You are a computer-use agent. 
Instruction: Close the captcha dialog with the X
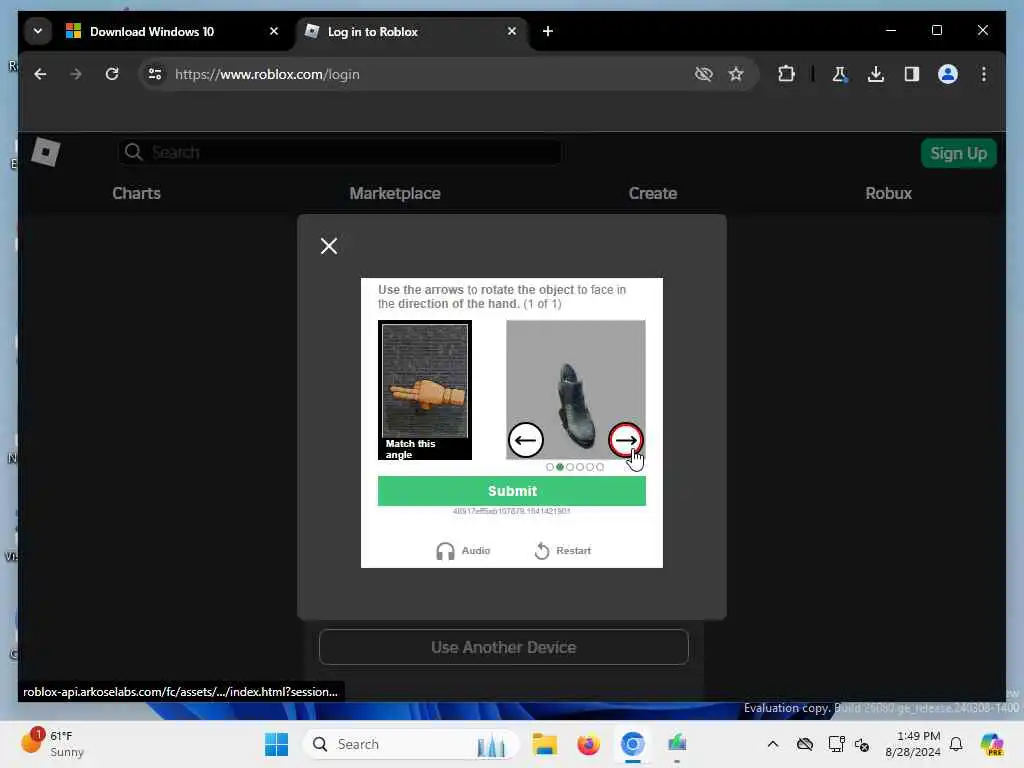(329, 246)
